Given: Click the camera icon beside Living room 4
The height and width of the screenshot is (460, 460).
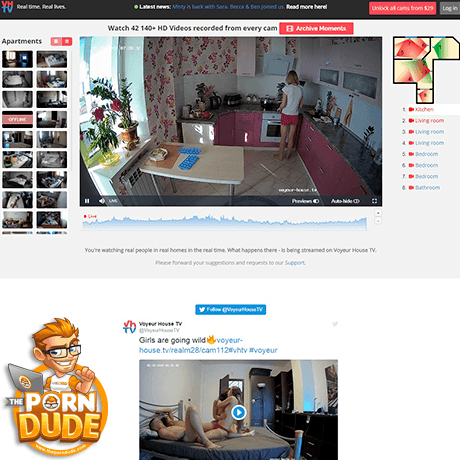Looking at the screenshot, I should (411, 143).
